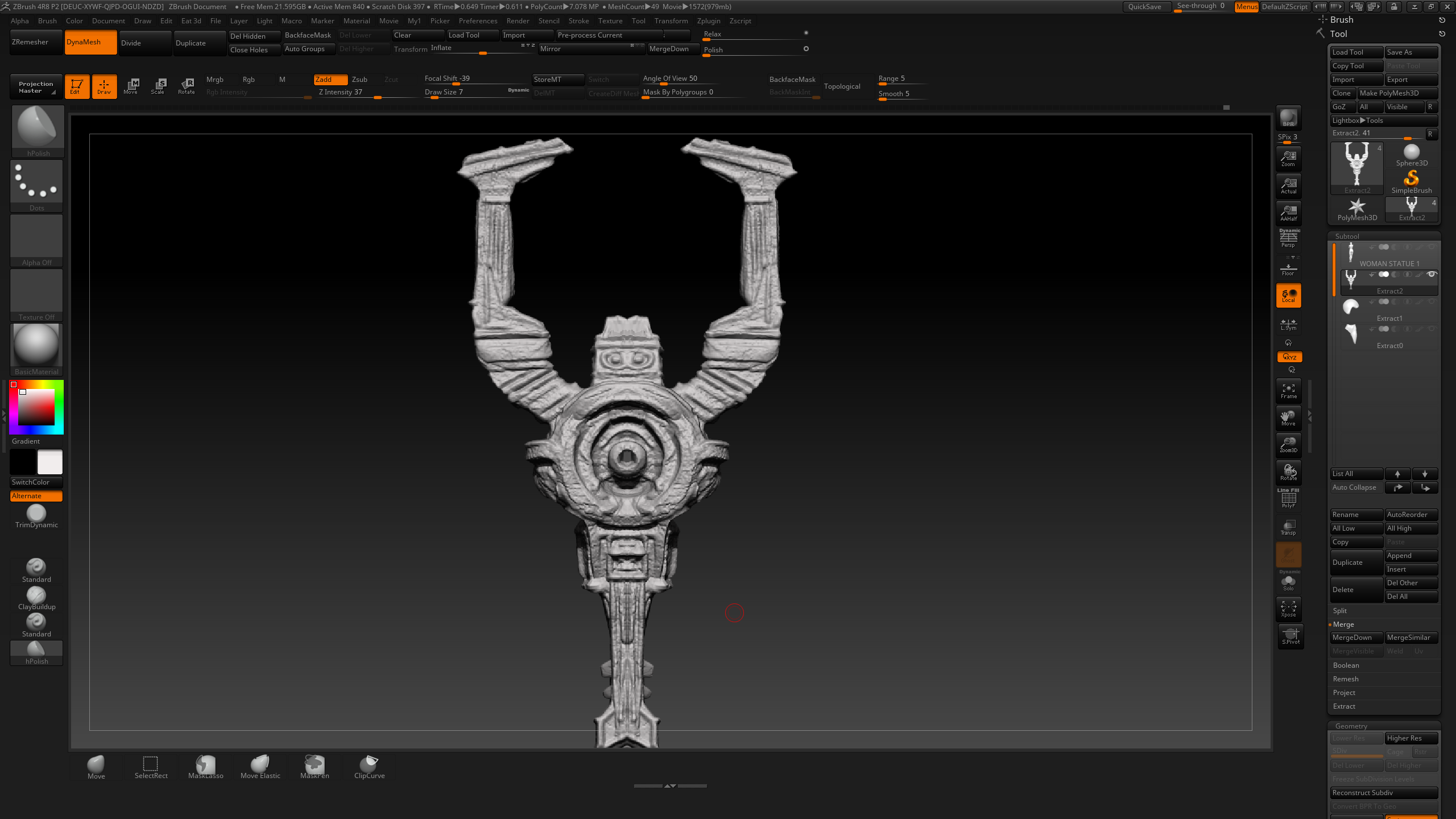Toggle Extract2 subtool eye visibility
This screenshot has height=819, width=1456.
coord(1432,275)
